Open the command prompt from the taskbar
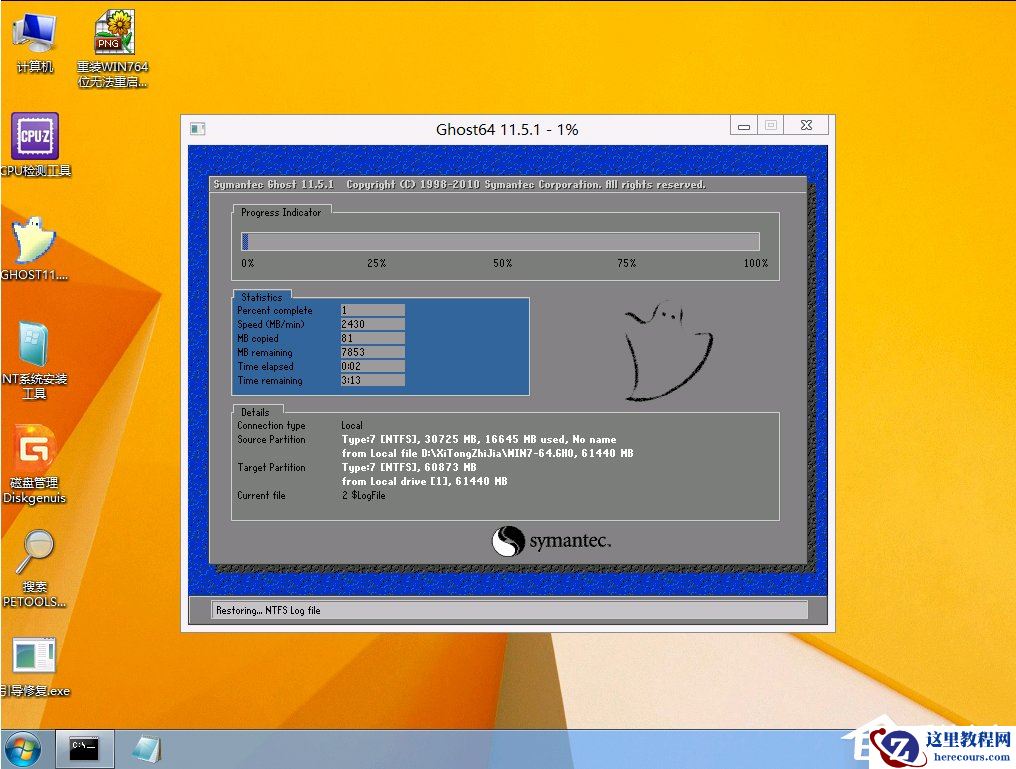This screenshot has width=1016, height=769. pyautogui.click(x=85, y=748)
